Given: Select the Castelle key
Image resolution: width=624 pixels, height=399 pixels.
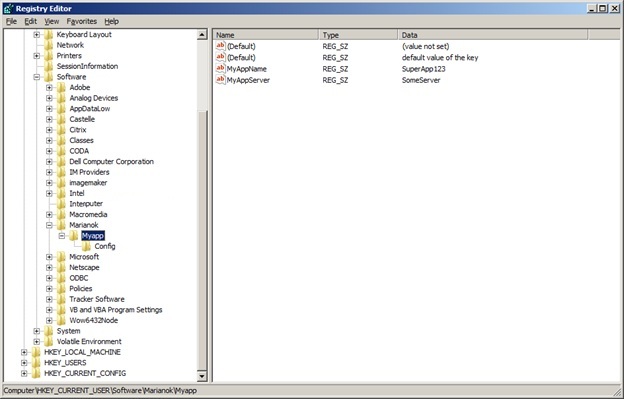Looking at the screenshot, I should click(x=82, y=119).
